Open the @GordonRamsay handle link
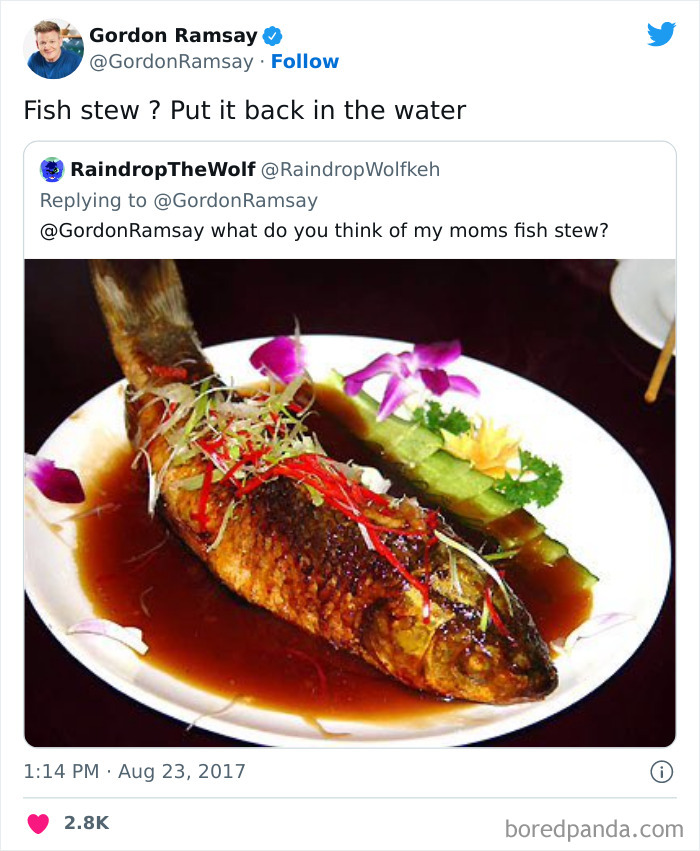The height and width of the screenshot is (851, 700). (172, 62)
